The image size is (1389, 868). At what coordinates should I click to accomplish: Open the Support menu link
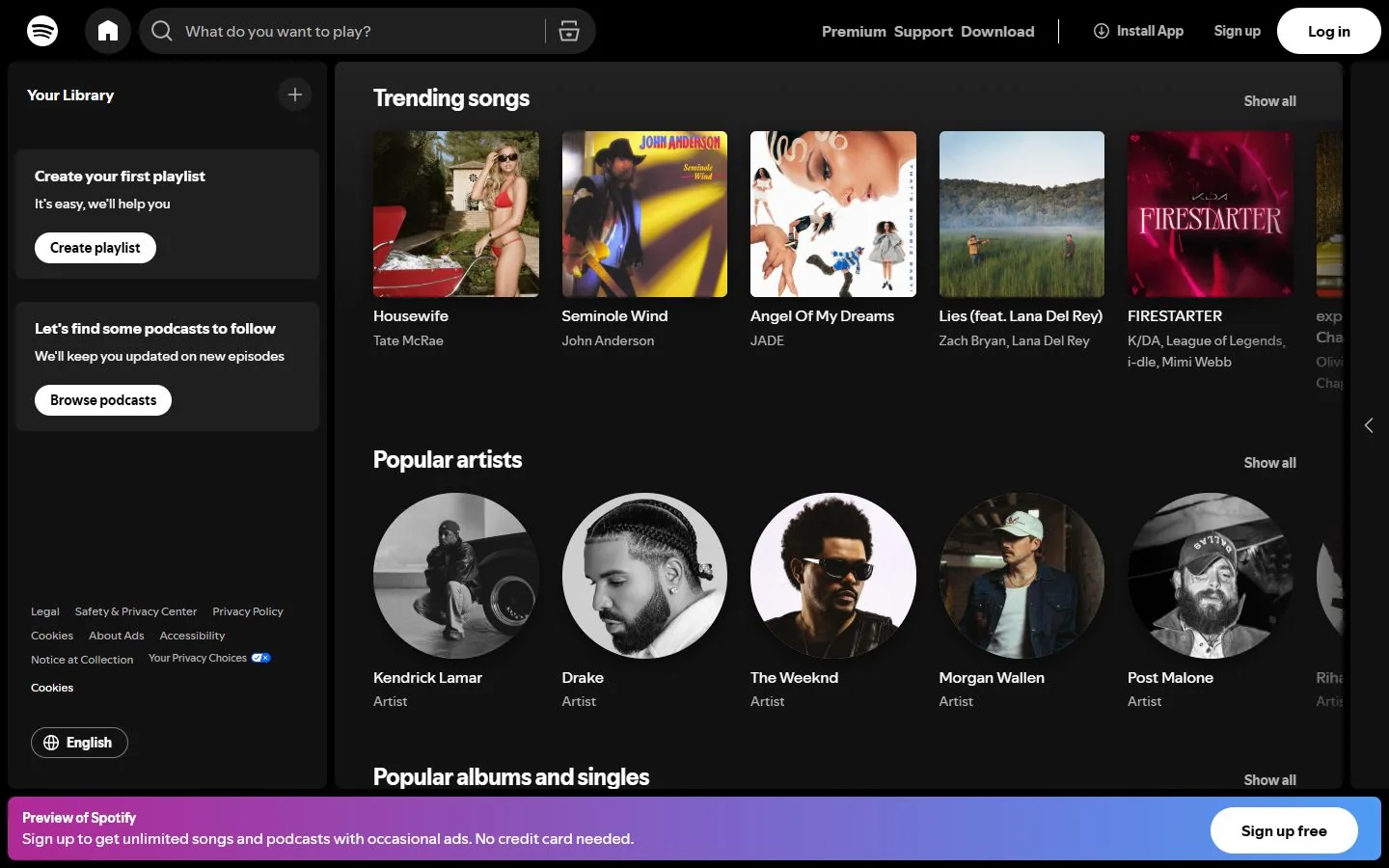pyautogui.click(x=923, y=31)
